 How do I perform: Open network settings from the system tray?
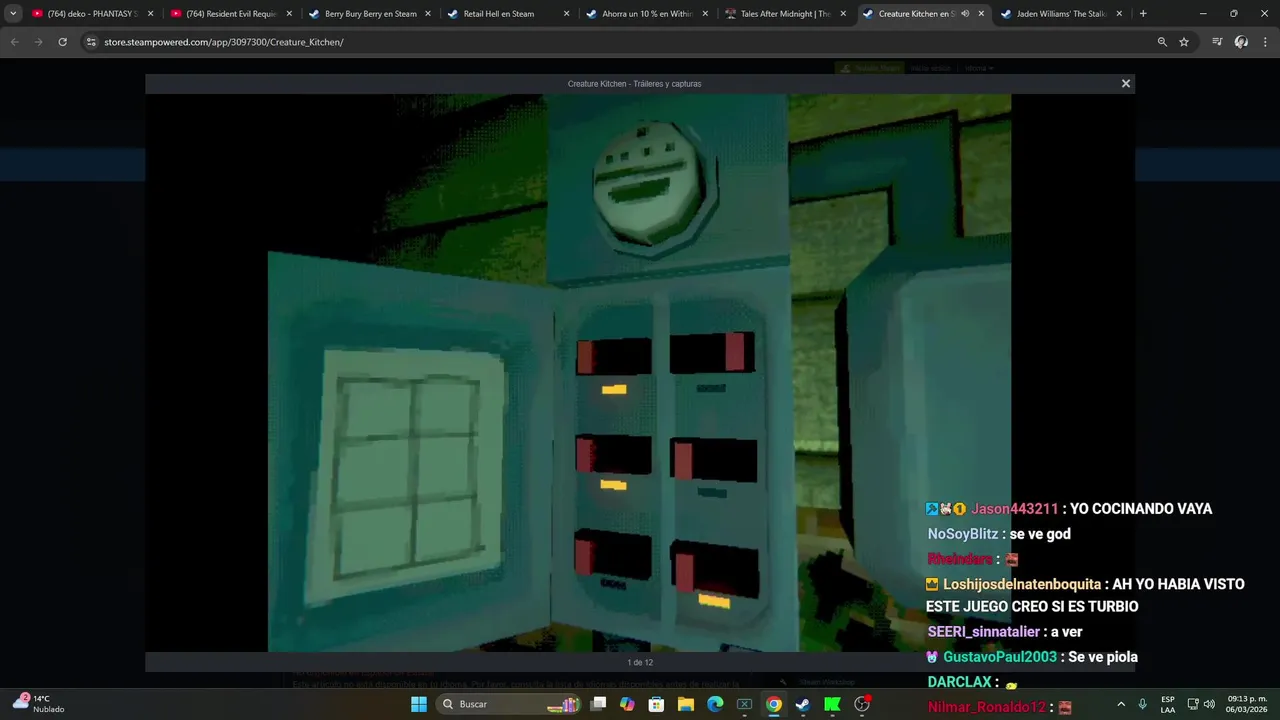click(x=1193, y=704)
